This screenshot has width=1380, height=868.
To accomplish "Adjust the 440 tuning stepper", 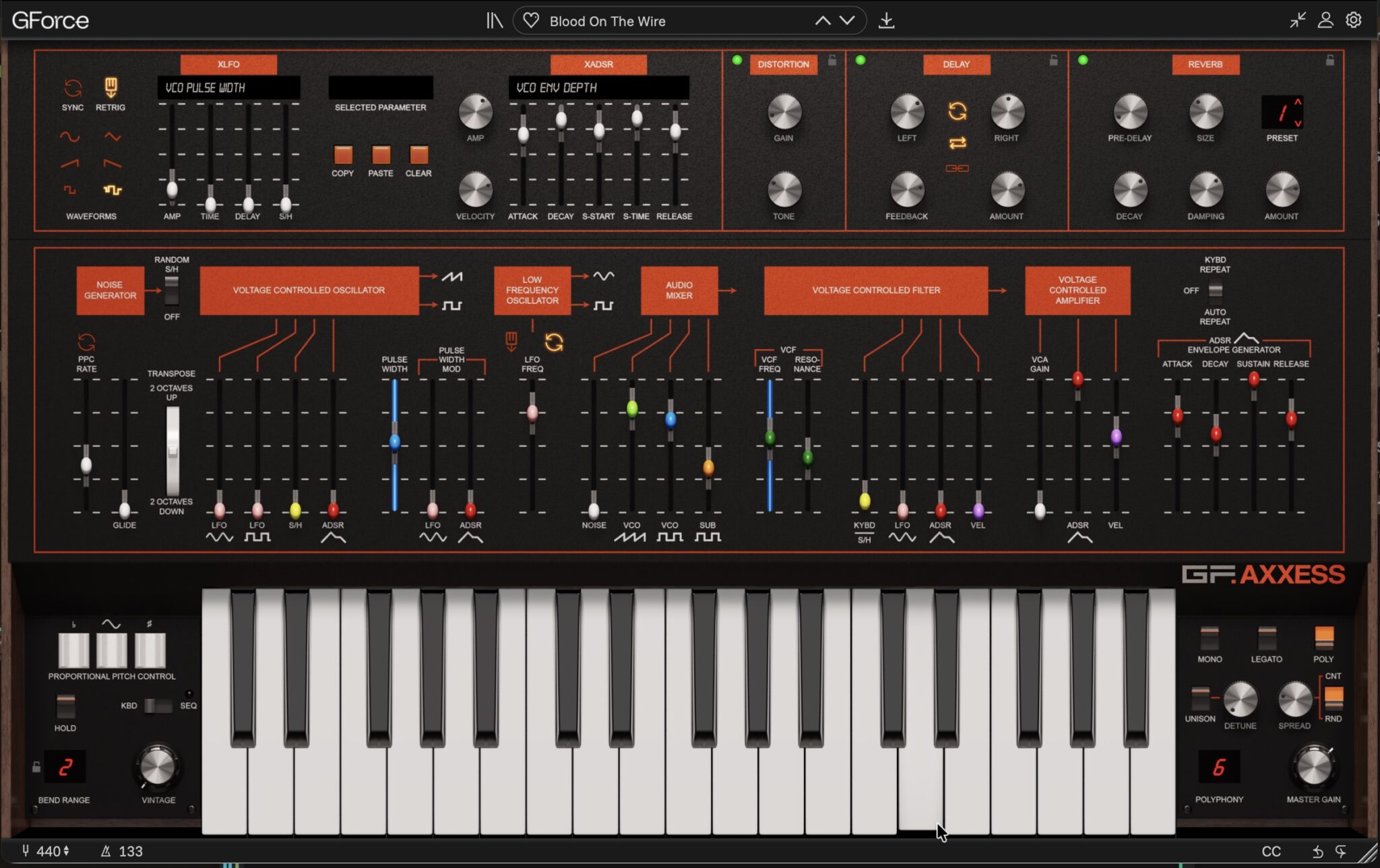I will tap(66, 852).
